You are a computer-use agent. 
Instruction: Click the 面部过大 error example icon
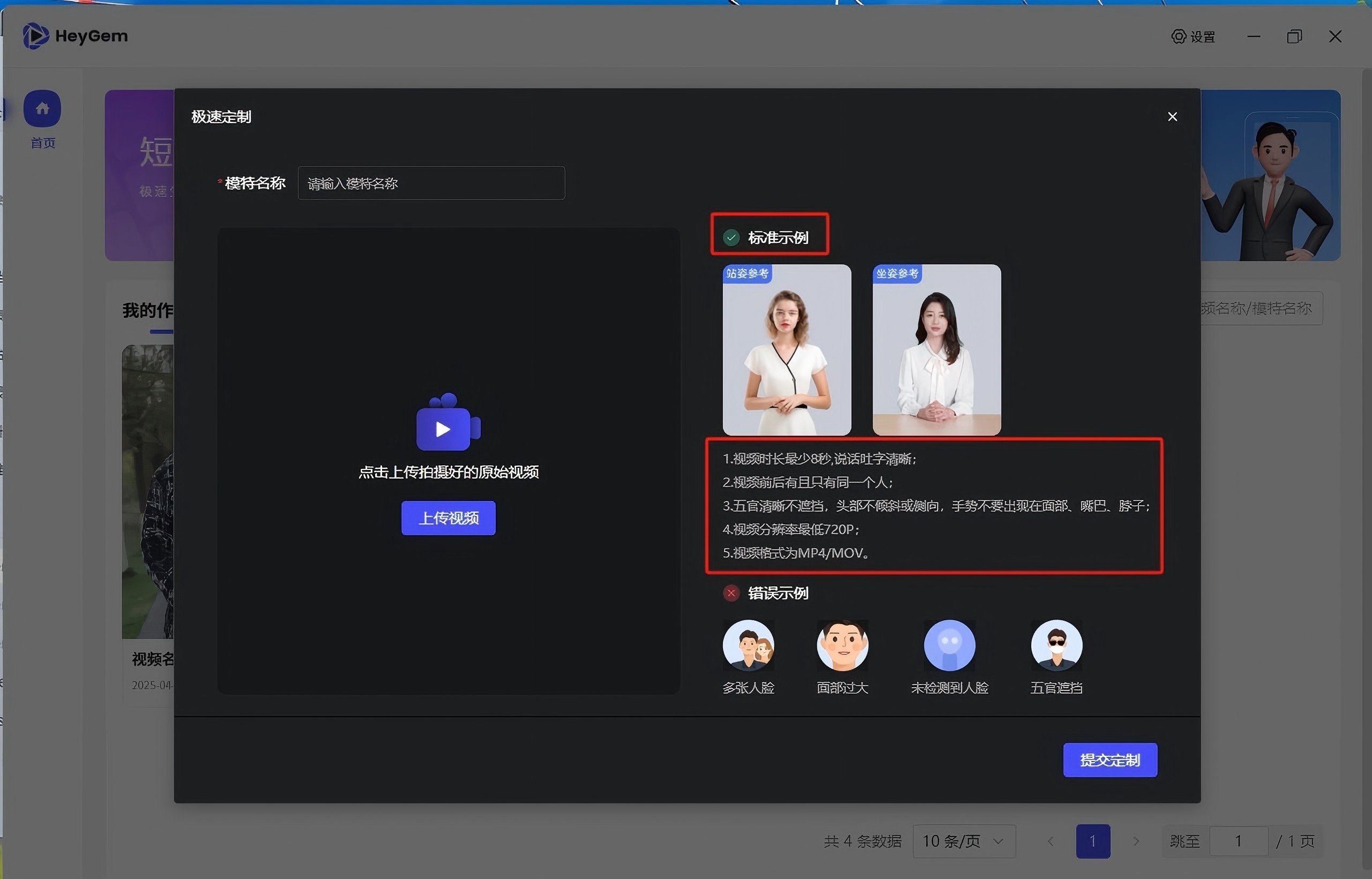(843, 645)
